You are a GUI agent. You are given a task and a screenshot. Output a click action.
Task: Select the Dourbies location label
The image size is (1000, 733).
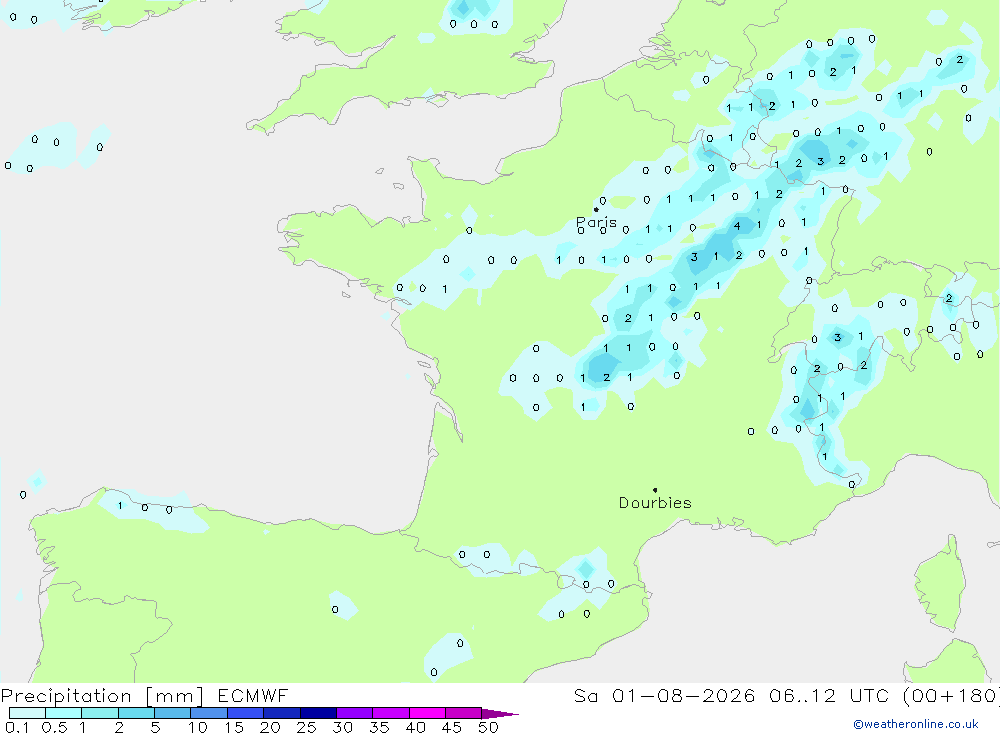(x=655, y=503)
